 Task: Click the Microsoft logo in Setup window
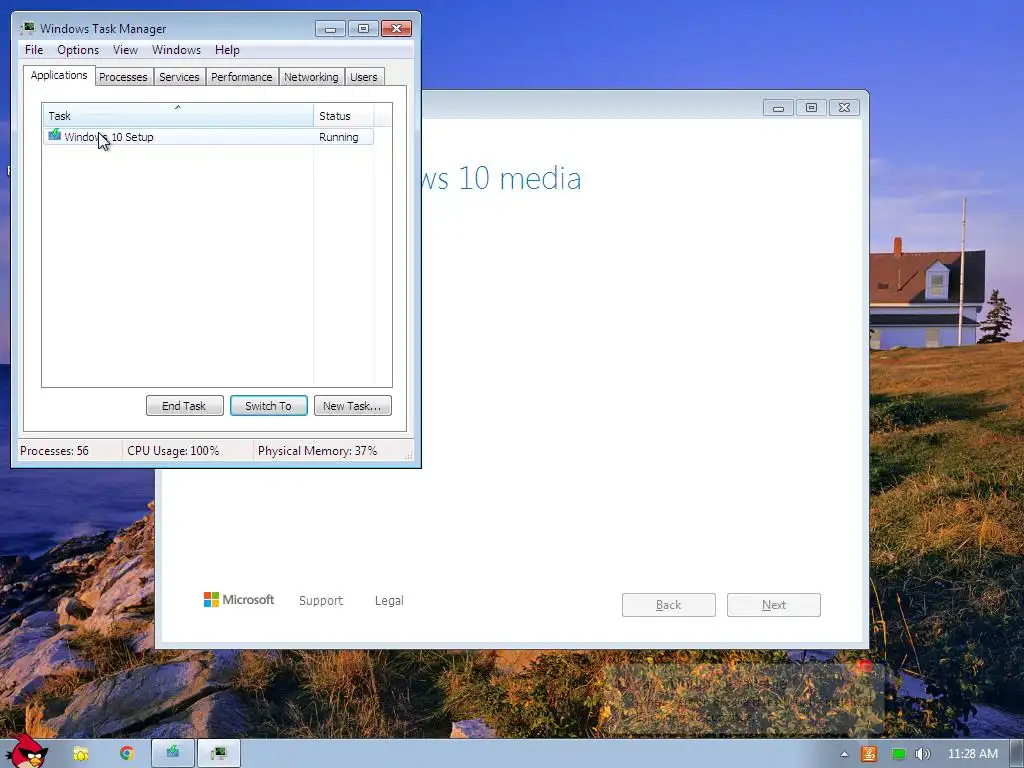tap(238, 600)
